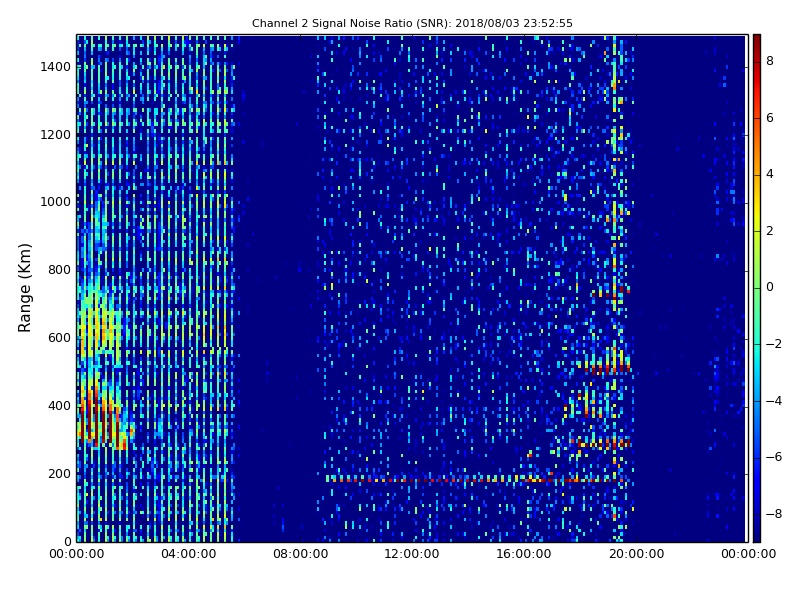800x600 pixels.
Task: Click the colorbar label 8
Action: [770, 61]
